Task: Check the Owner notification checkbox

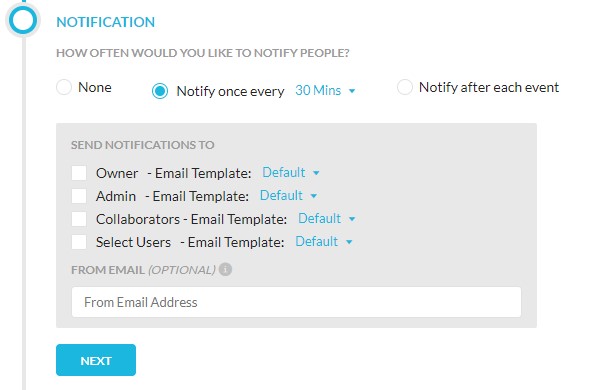Action: pos(79,173)
